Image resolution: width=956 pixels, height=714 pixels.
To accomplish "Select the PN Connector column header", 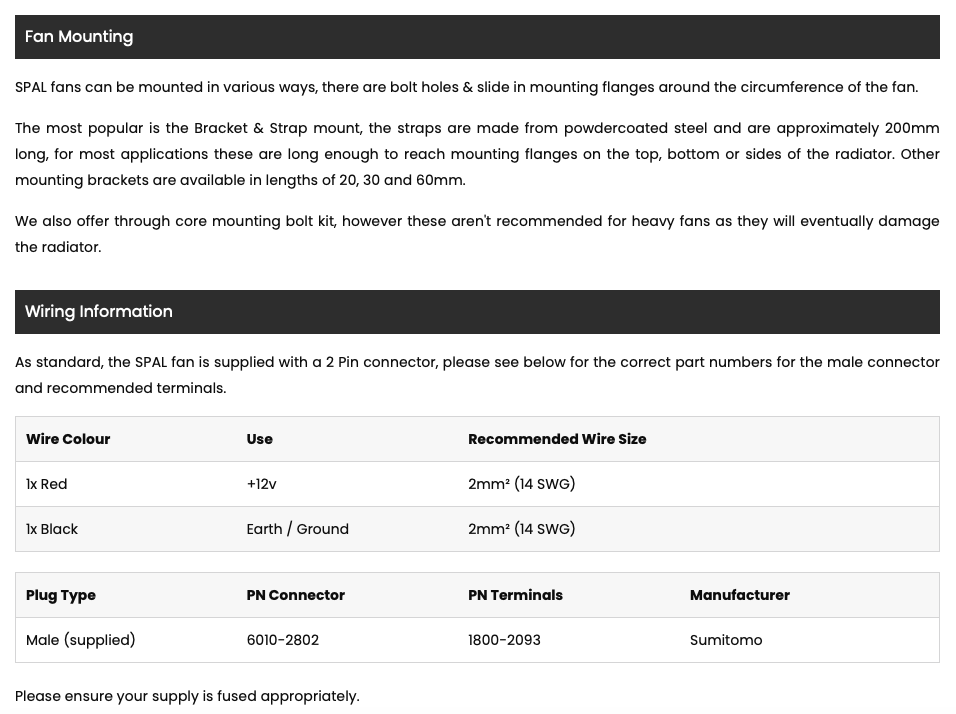I will (x=295, y=595).
